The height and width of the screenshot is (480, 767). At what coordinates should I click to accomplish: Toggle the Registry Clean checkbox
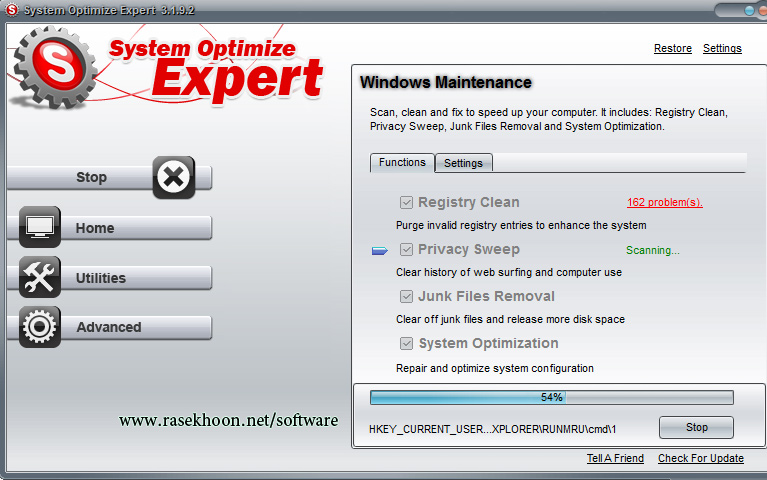406,203
